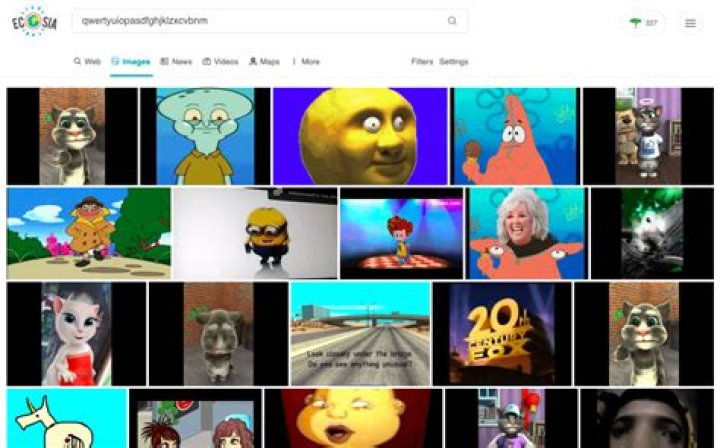
Task: Open the white cat in red dress image
Action: click(76, 333)
